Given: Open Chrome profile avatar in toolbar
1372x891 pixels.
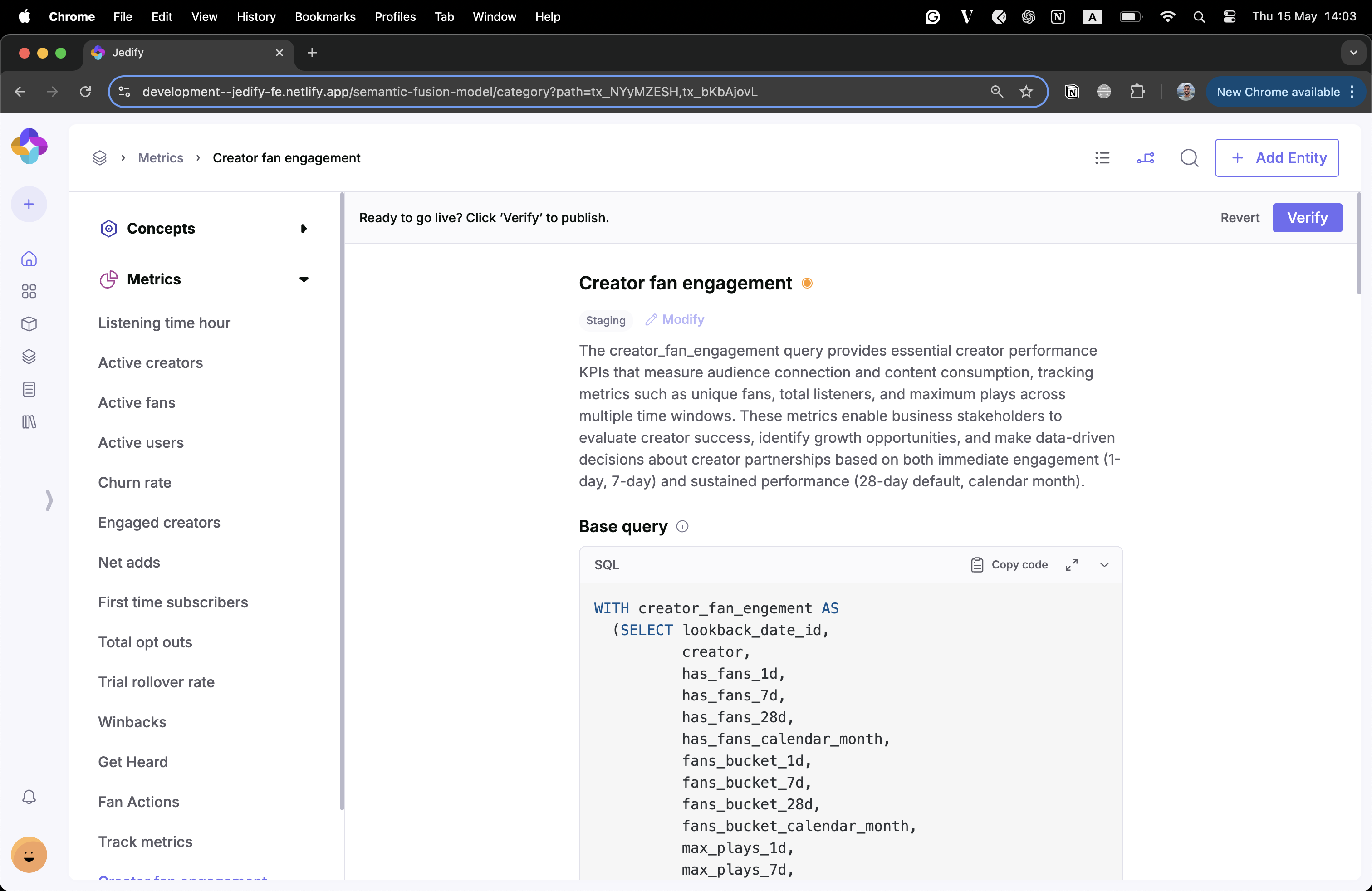Looking at the screenshot, I should point(1186,92).
